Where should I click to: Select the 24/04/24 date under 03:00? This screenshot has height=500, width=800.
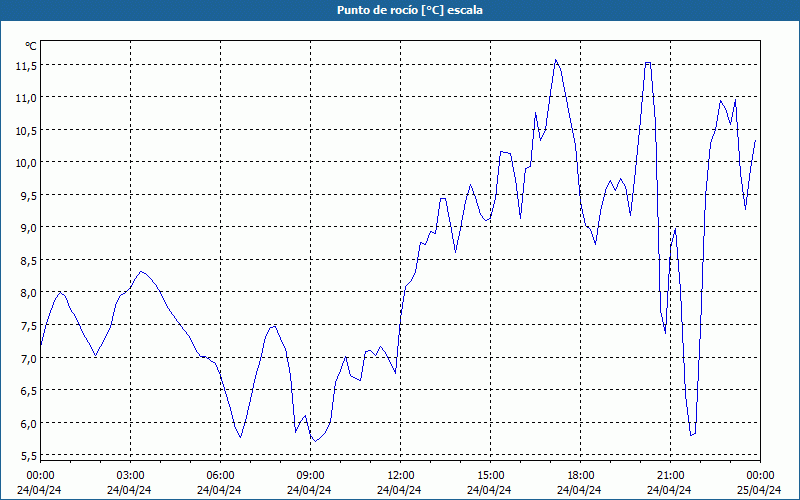(129, 490)
